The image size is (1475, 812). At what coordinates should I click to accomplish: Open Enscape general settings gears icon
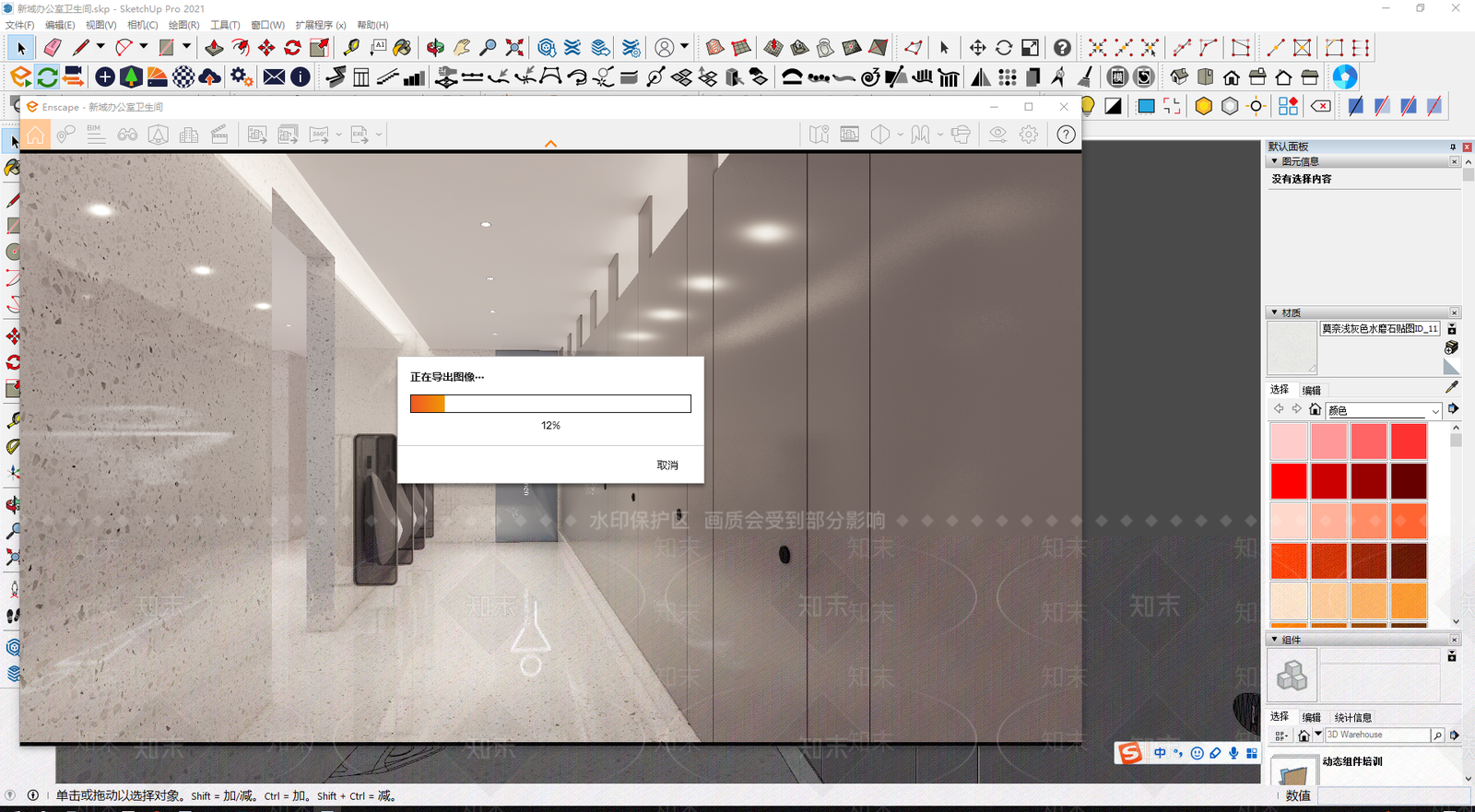[x=242, y=77]
